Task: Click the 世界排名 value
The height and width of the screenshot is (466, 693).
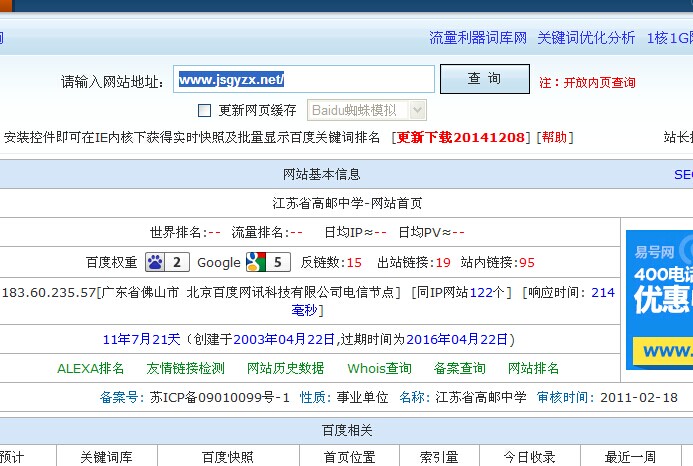Action: coord(214,233)
